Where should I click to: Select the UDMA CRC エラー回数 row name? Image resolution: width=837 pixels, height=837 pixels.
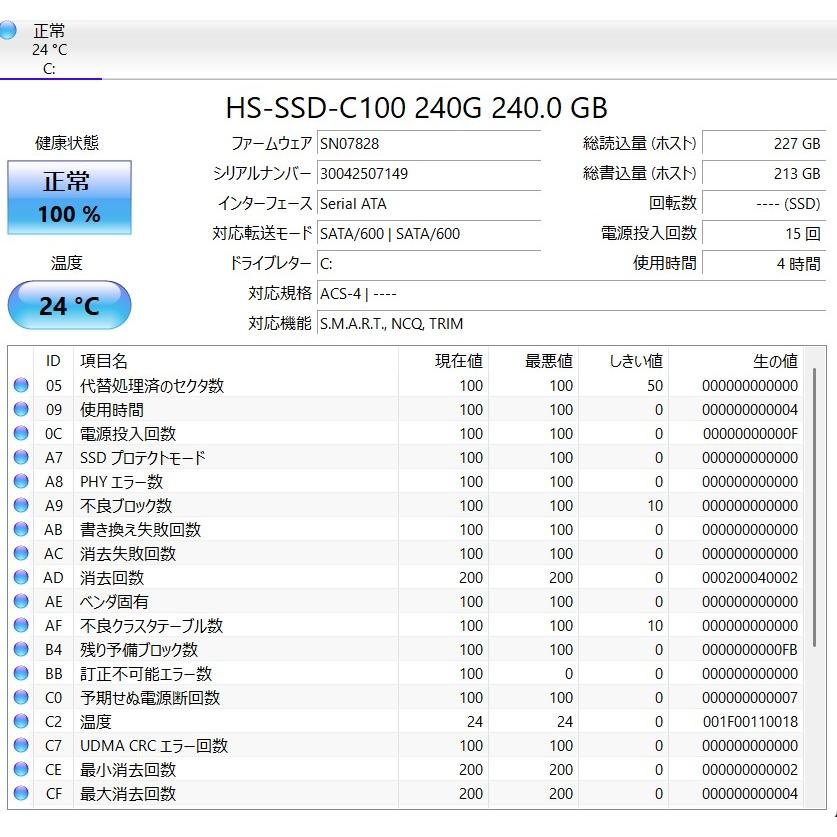coord(154,746)
